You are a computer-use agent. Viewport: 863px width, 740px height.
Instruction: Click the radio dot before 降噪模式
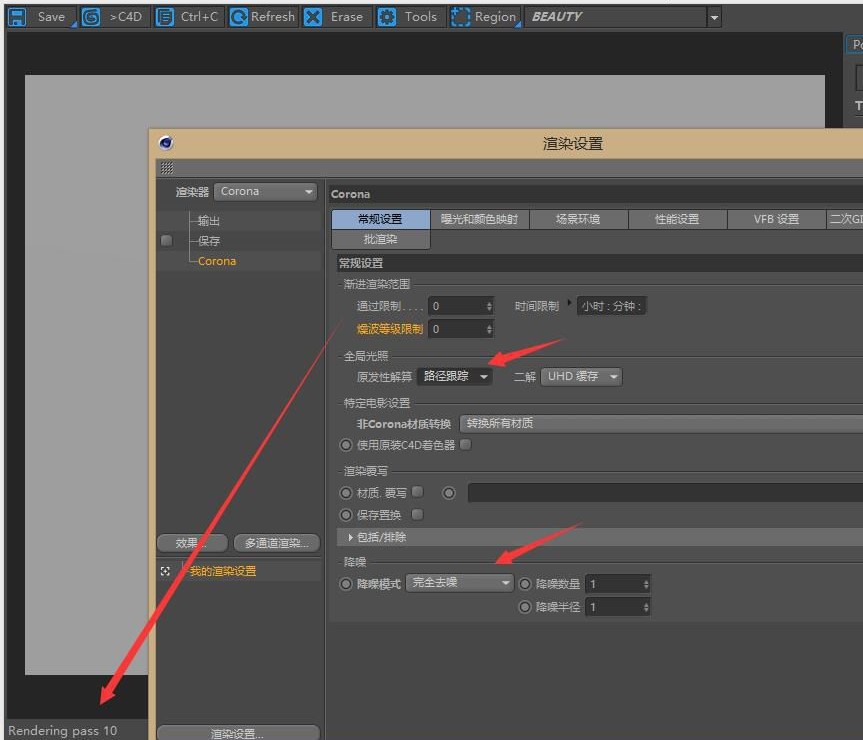click(346, 584)
